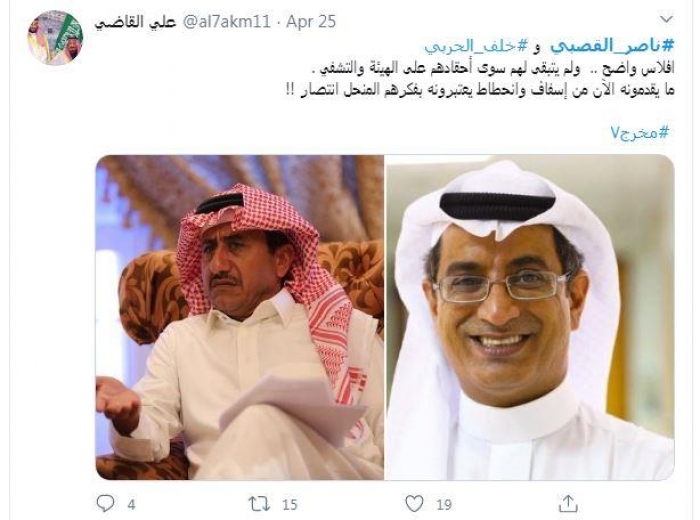This screenshot has height=520, width=700.
Task: Click the display name علي القاضي
Action: coord(135,22)
